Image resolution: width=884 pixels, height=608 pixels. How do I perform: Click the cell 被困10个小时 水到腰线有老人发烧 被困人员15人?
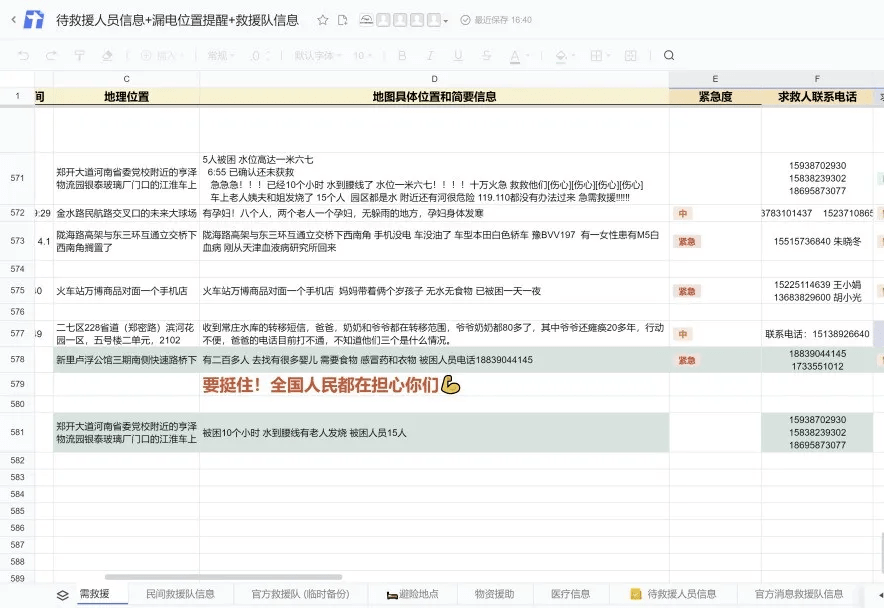pos(434,433)
